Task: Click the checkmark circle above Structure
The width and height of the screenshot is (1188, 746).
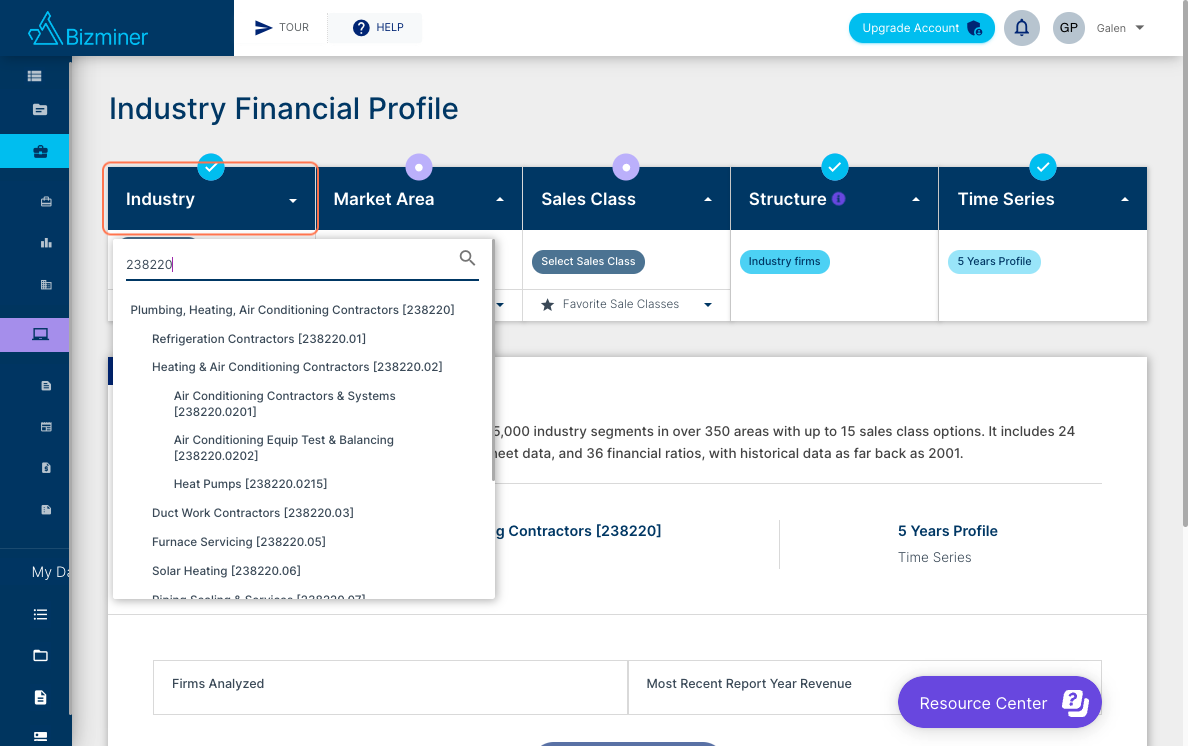Action: [834, 167]
